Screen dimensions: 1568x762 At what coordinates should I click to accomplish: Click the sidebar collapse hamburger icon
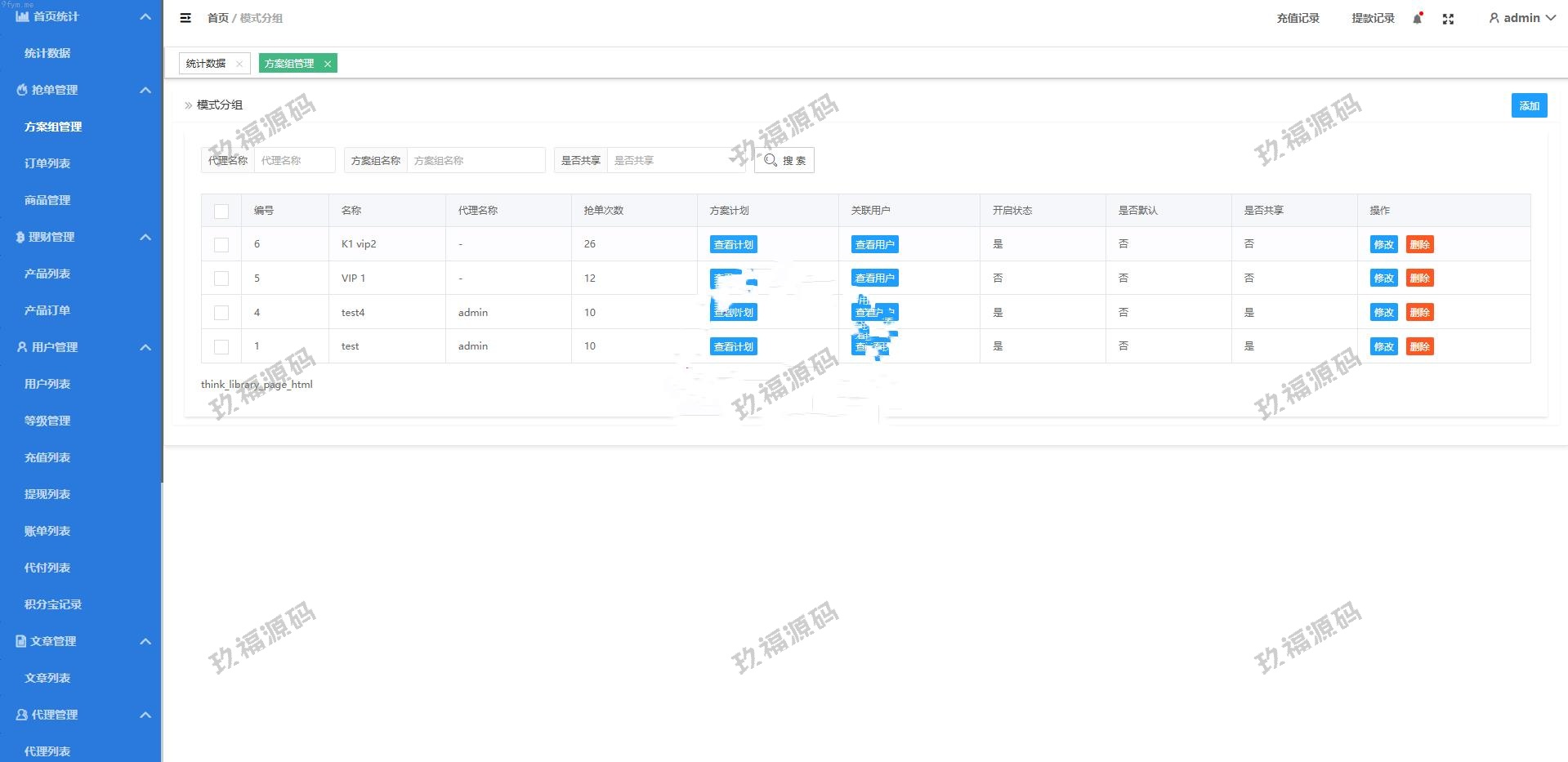pyautogui.click(x=185, y=17)
